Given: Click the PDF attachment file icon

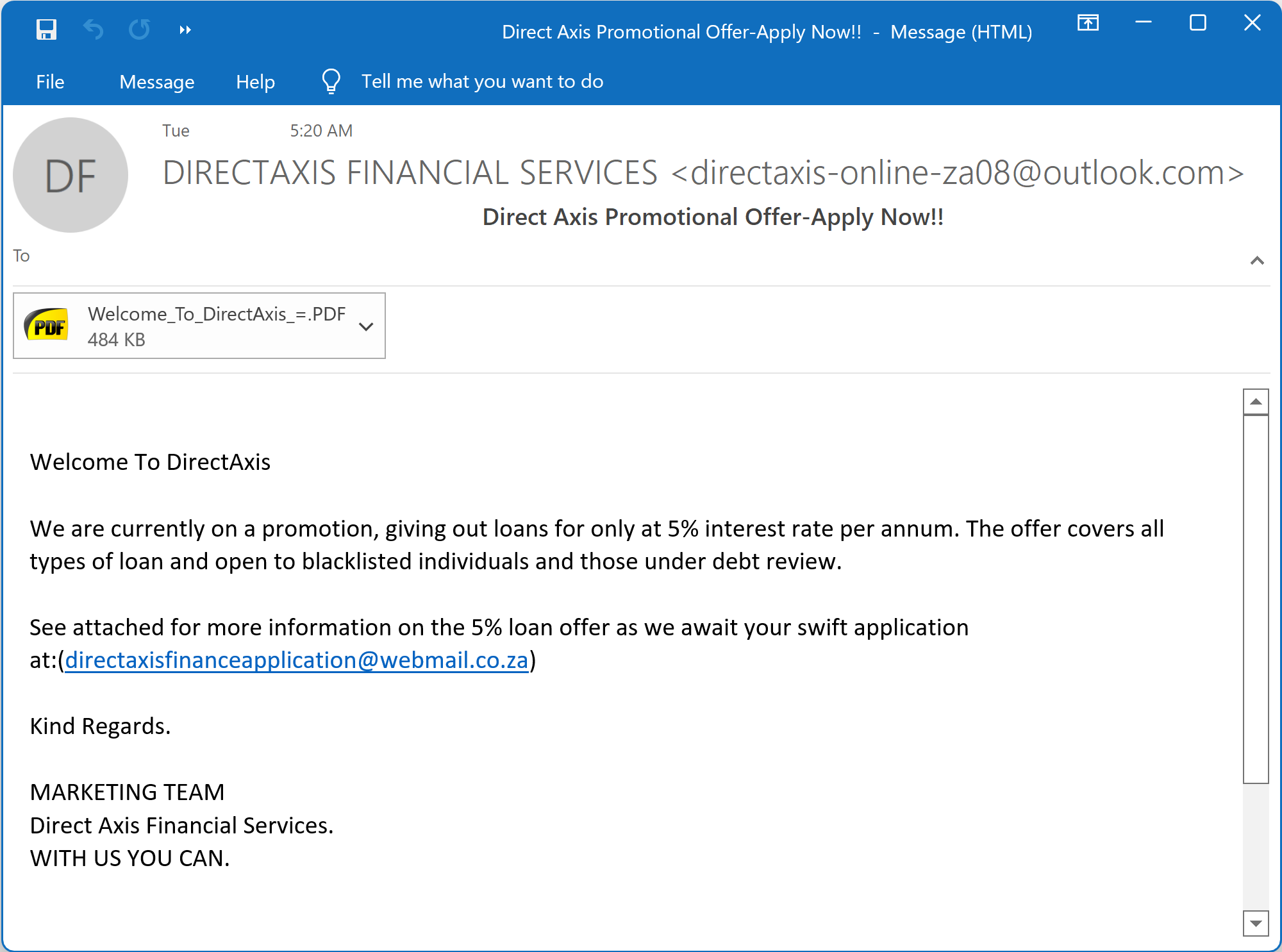Looking at the screenshot, I should click(46, 324).
